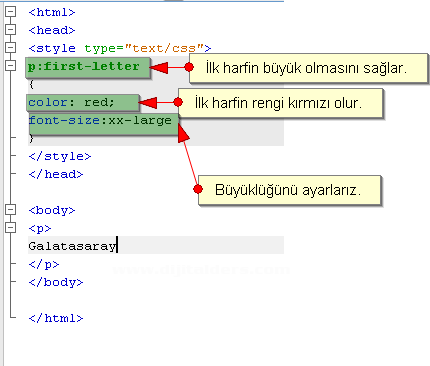
Task: Click the <head> opening tag text
Action: tap(52, 30)
